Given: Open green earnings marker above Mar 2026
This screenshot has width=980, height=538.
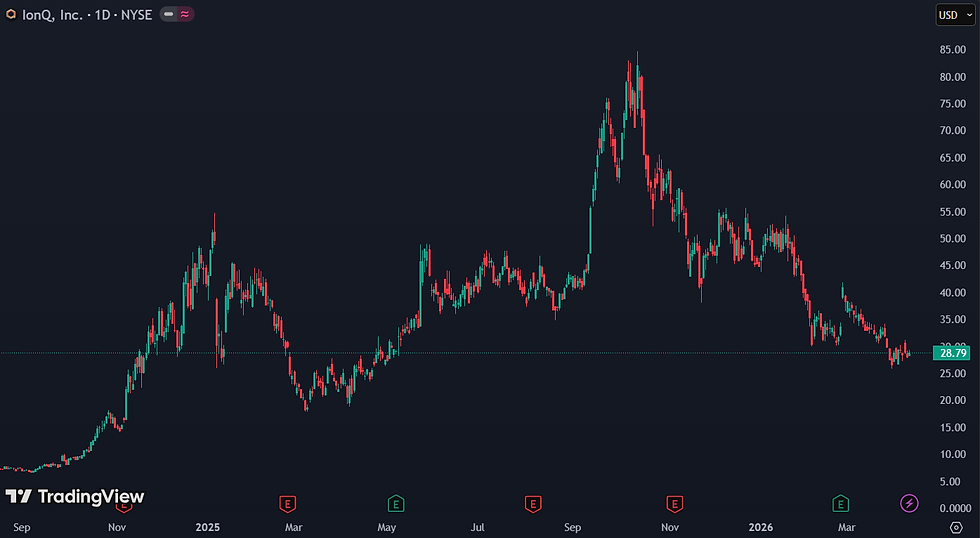Looking at the screenshot, I should (x=841, y=503).
